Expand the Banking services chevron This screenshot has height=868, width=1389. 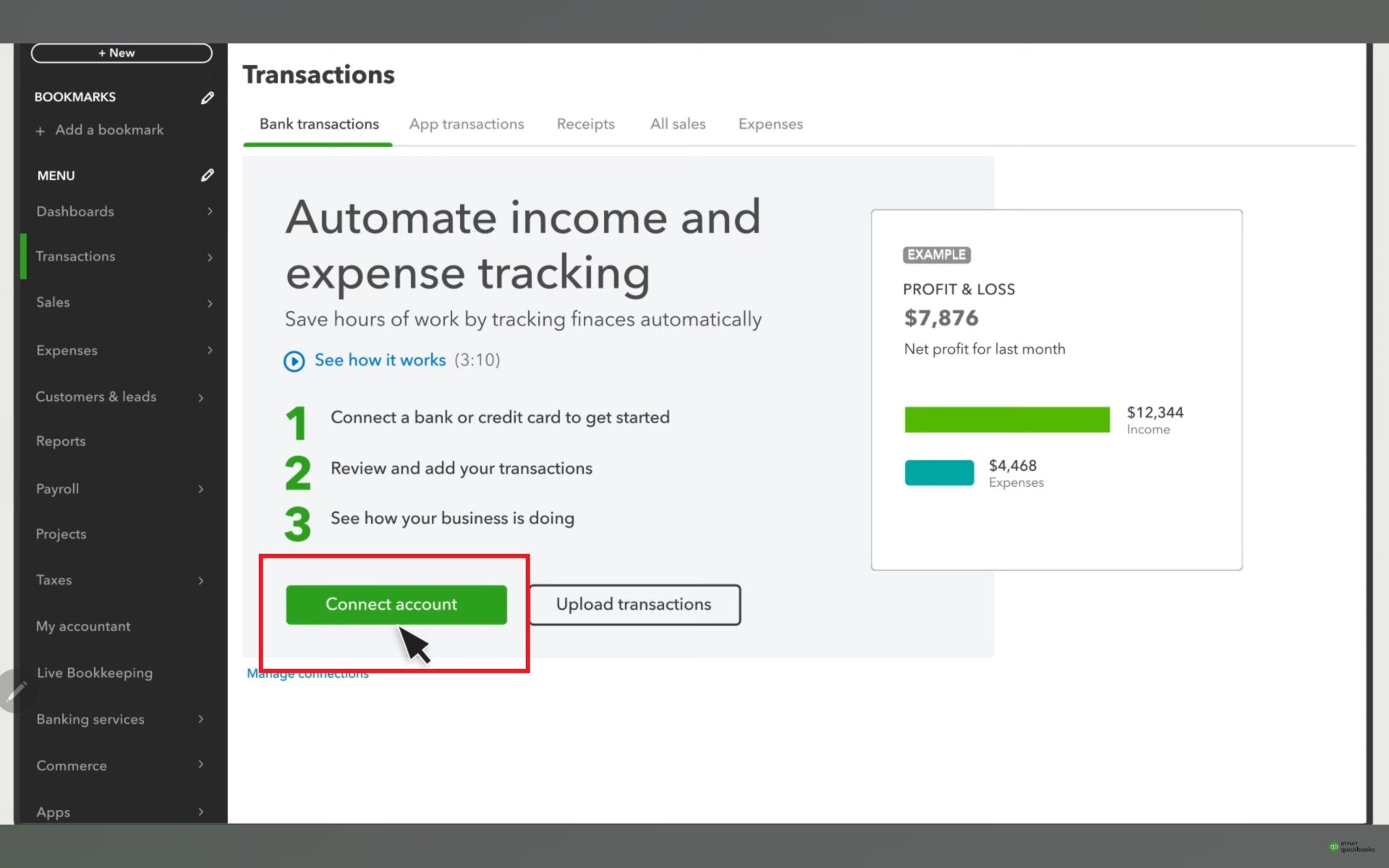click(x=201, y=719)
